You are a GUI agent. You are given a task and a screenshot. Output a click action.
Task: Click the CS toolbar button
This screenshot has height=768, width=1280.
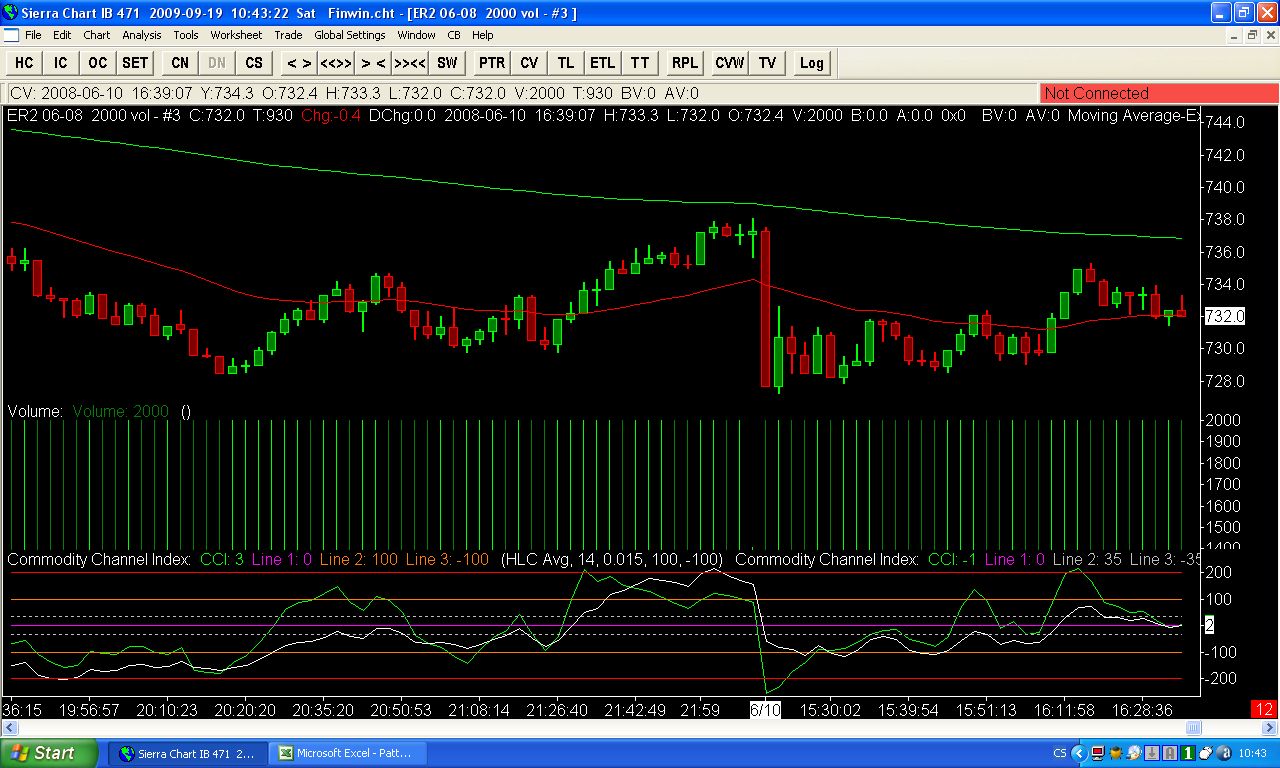254,63
